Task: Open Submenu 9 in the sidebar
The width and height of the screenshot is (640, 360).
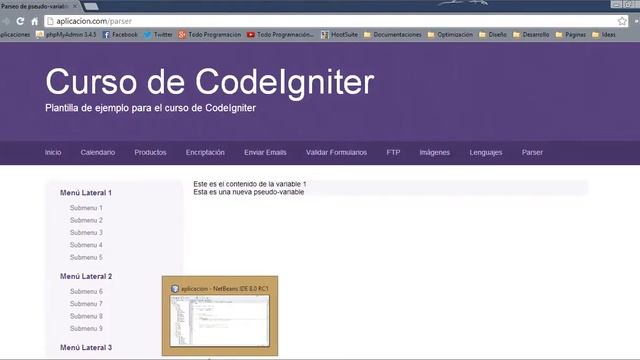Action: [x=86, y=328]
